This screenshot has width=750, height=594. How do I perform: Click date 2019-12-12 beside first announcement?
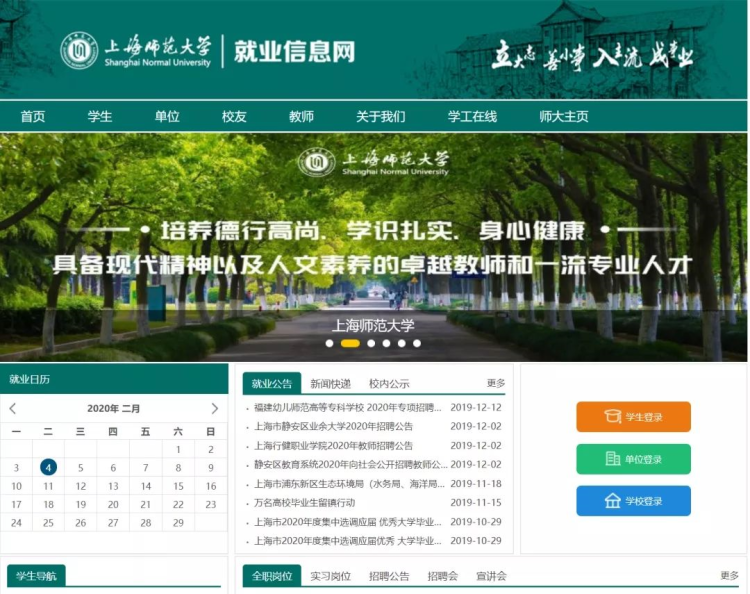(476, 407)
